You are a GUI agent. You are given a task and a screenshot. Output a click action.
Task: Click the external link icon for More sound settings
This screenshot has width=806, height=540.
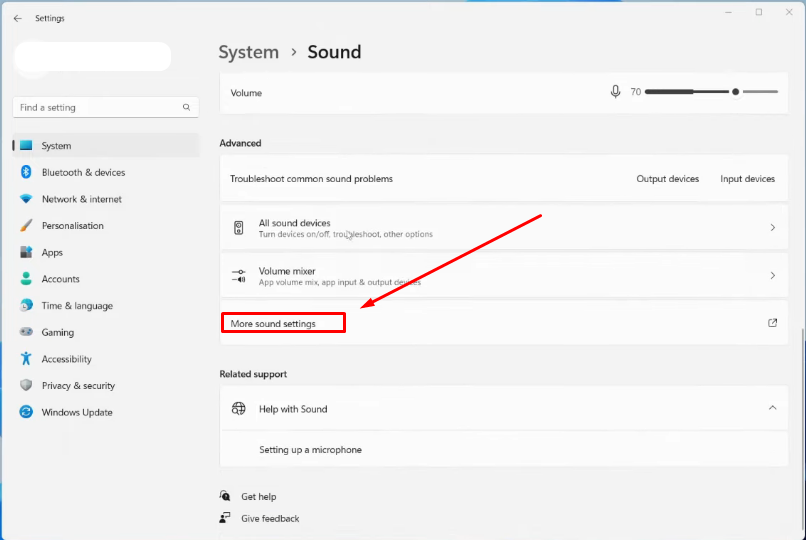pos(772,323)
